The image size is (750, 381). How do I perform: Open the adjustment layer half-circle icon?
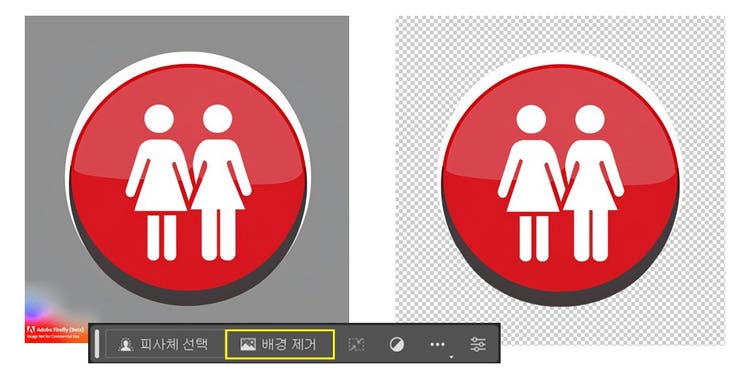point(397,344)
